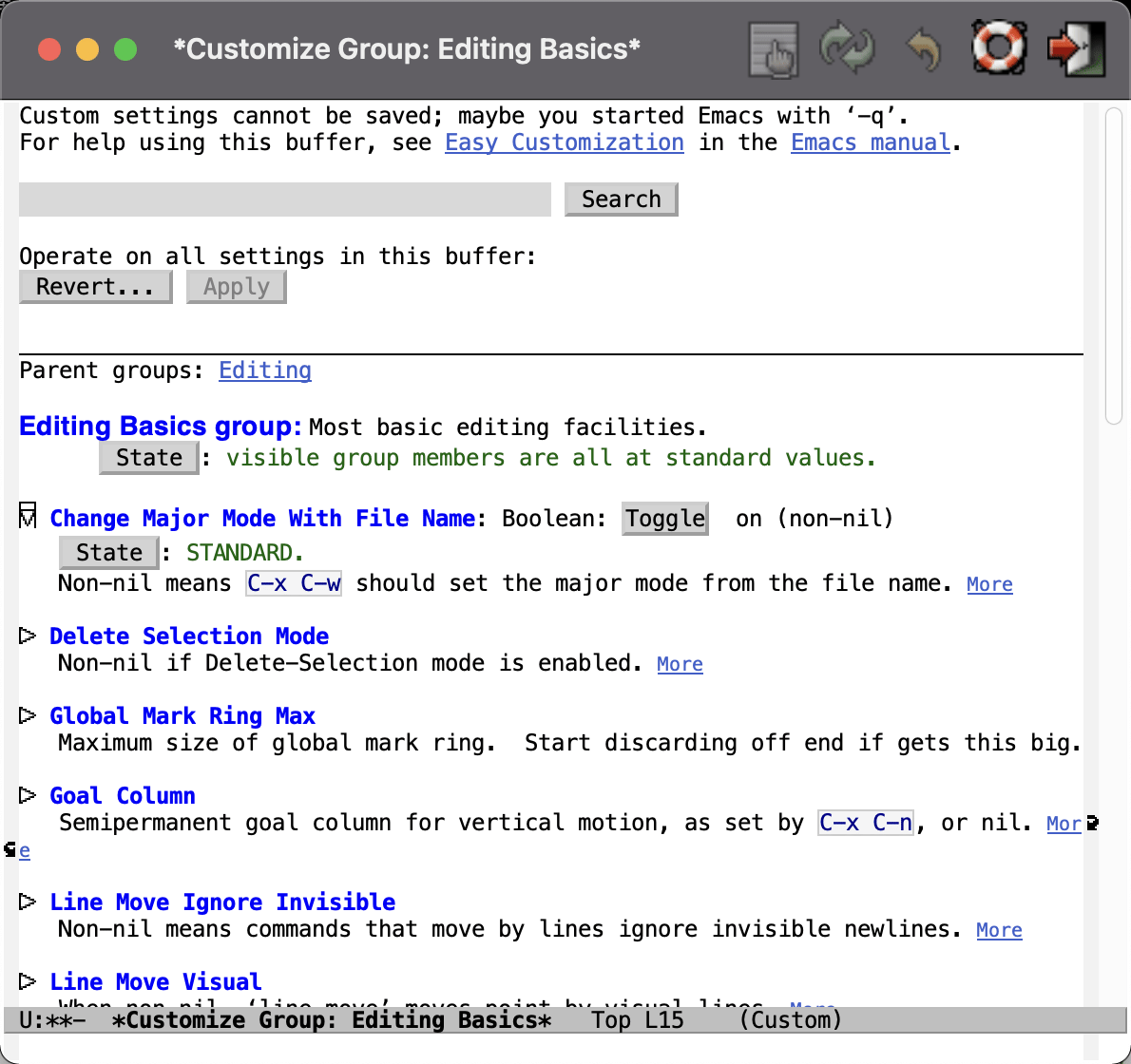
Task: Click the Search button
Action: pos(621,199)
